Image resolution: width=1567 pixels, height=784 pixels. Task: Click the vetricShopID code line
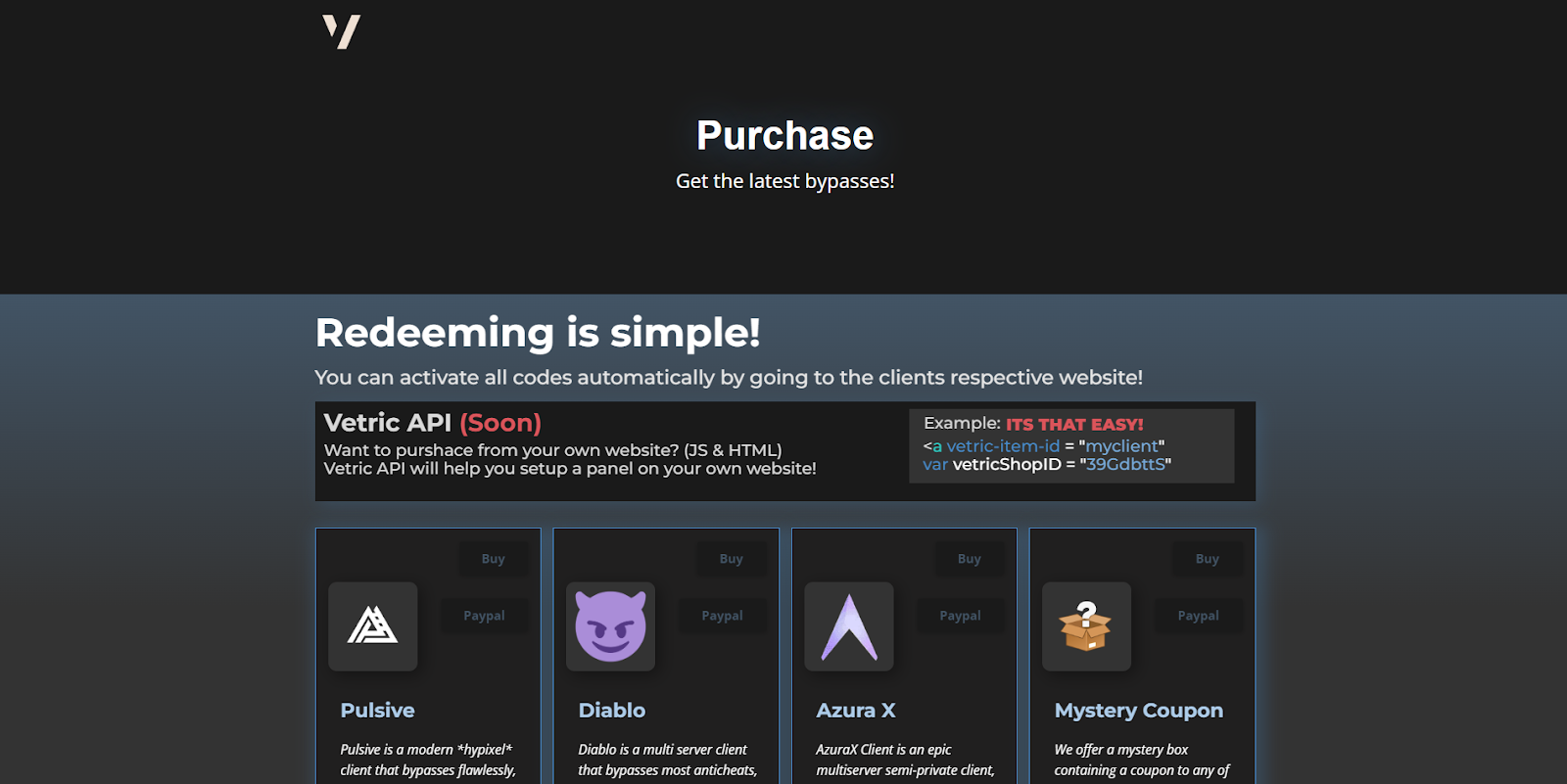point(1047,464)
